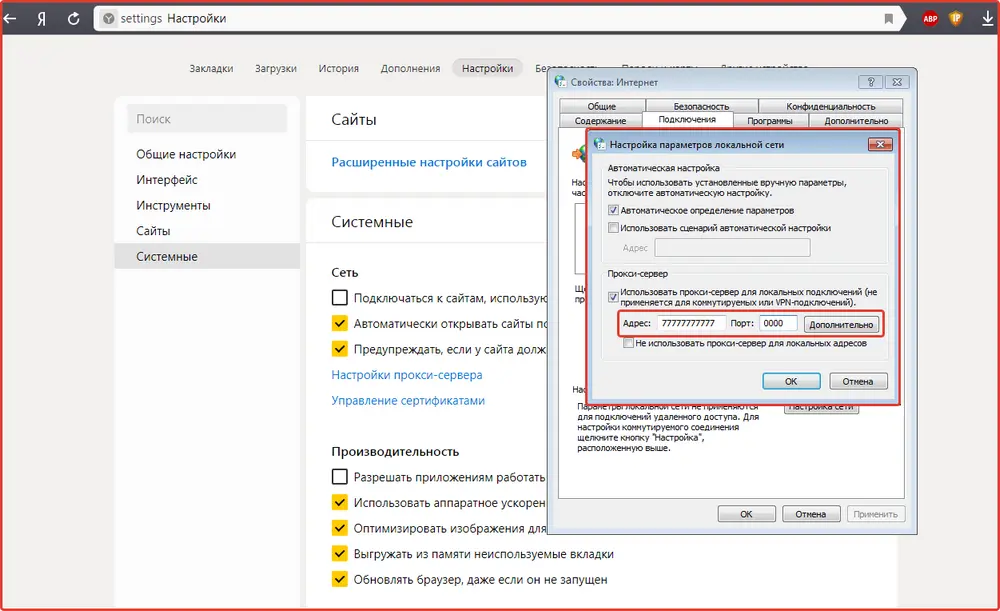Open the downloads arrow icon

coord(983,19)
